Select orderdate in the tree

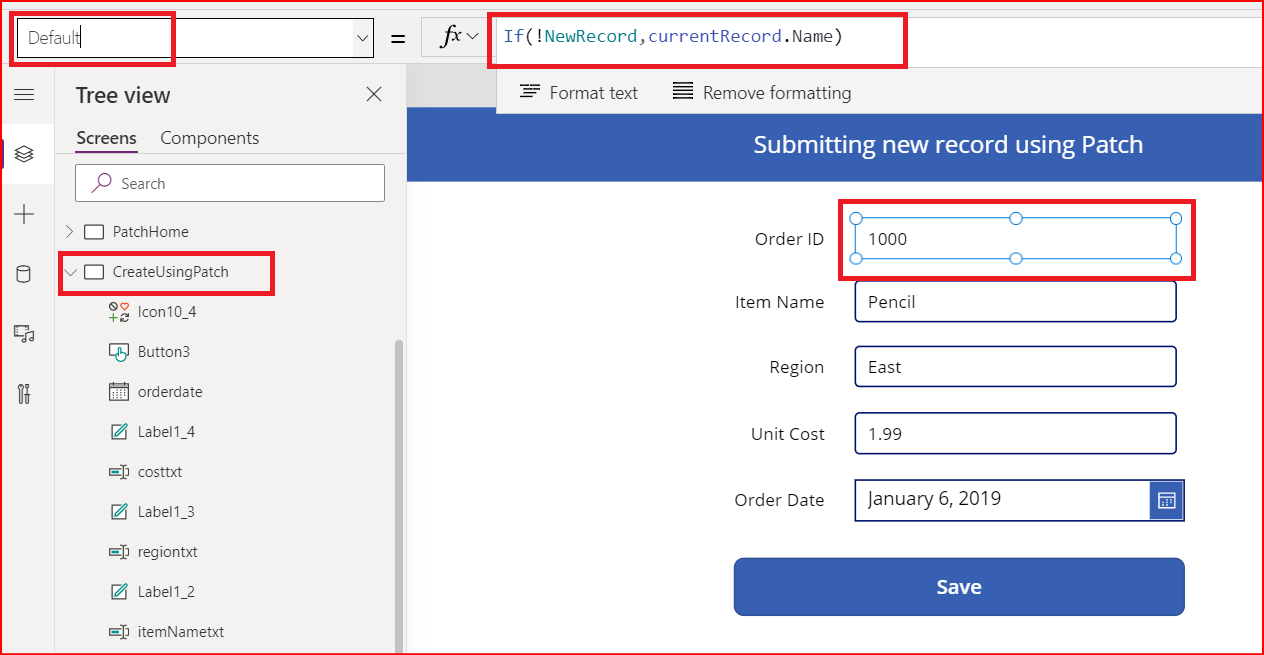170,392
